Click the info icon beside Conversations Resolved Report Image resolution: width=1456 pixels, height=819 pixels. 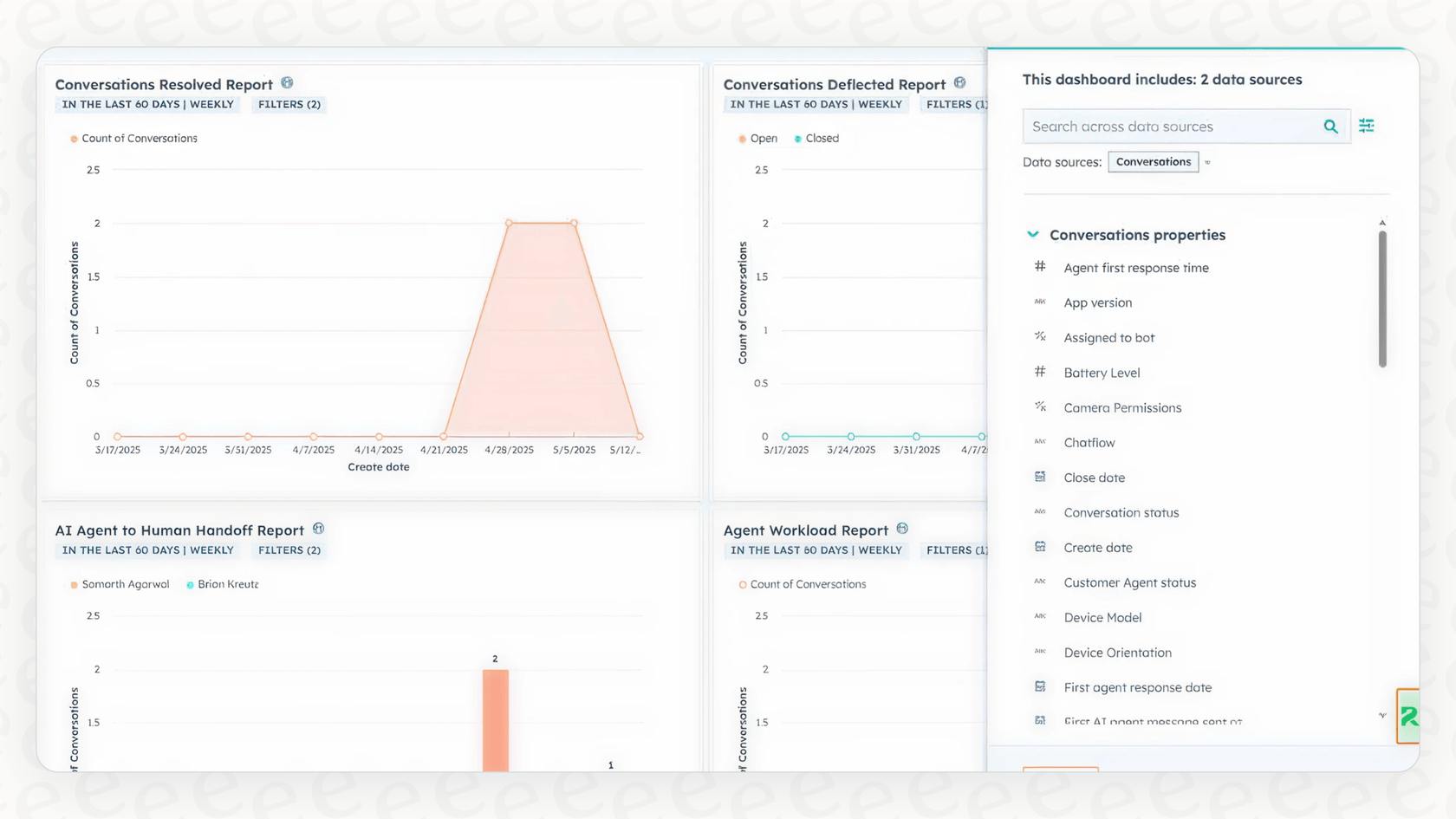[287, 83]
